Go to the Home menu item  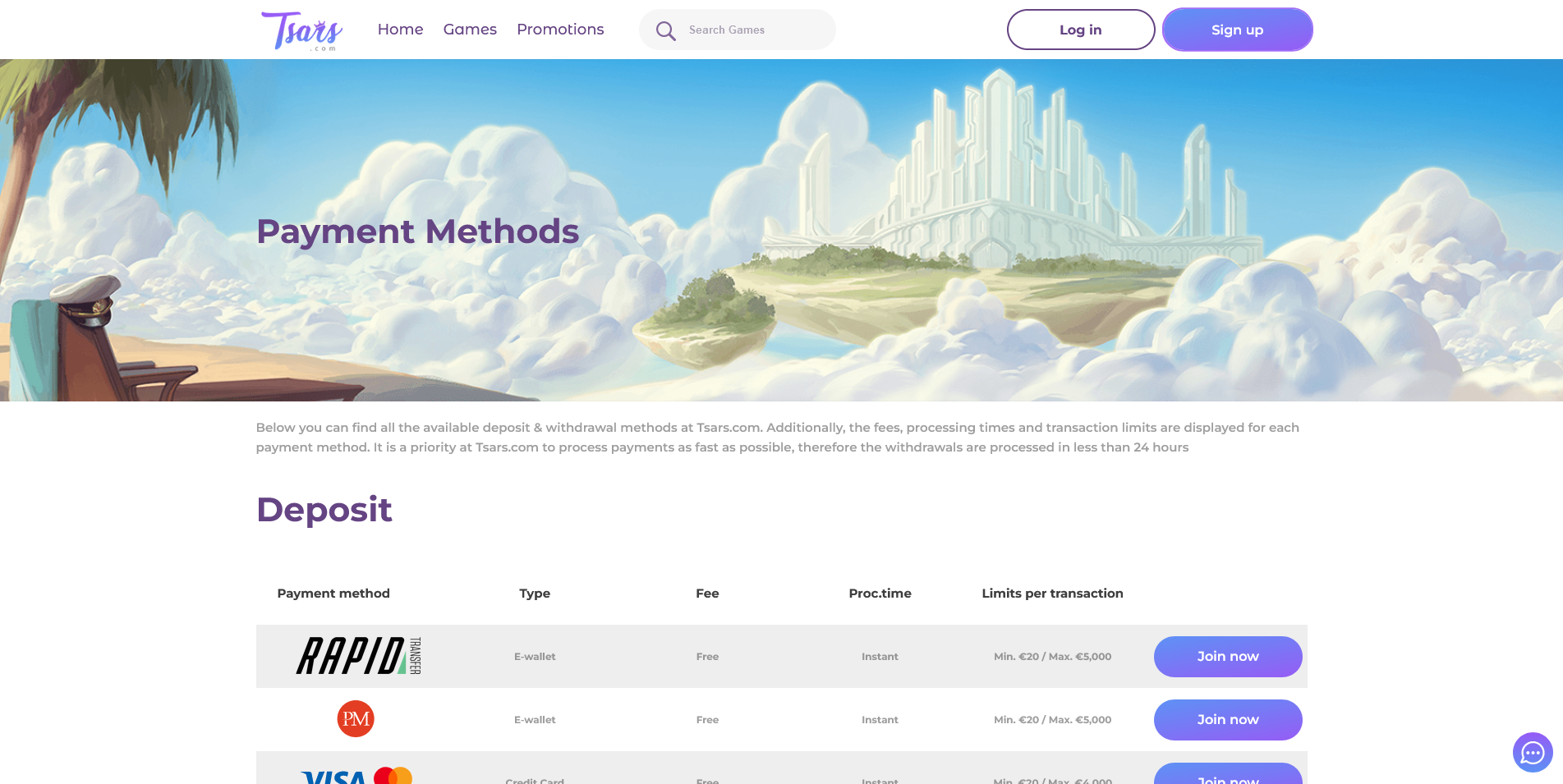coord(400,30)
